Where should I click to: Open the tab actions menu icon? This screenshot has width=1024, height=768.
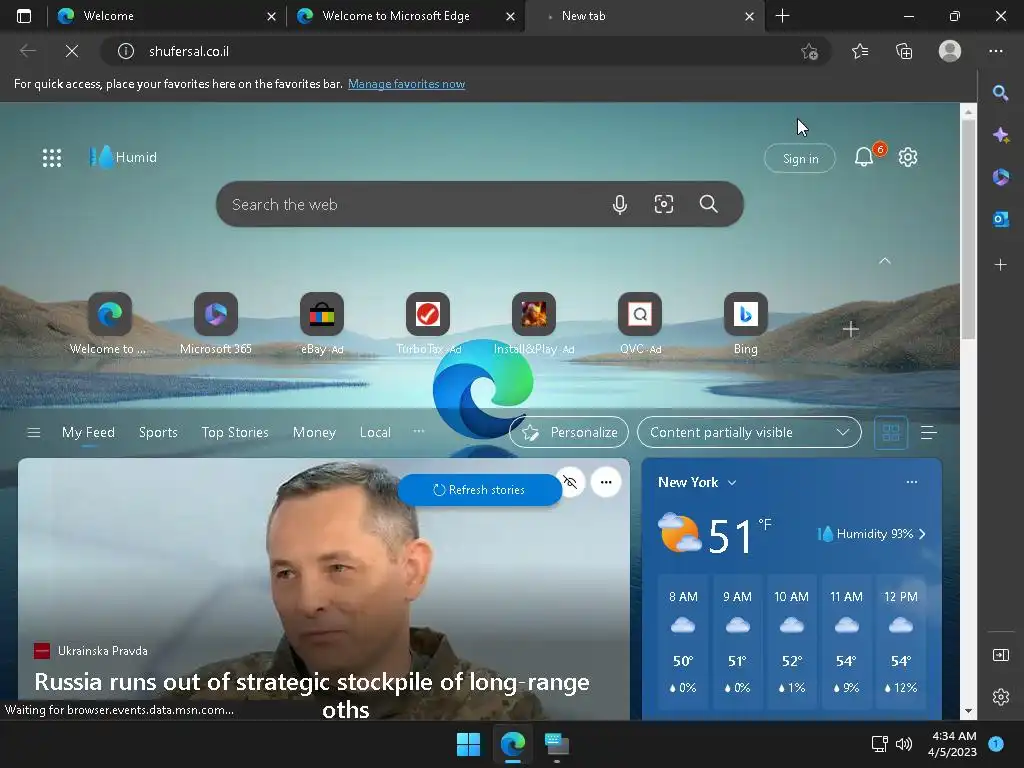(x=24, y=16)
